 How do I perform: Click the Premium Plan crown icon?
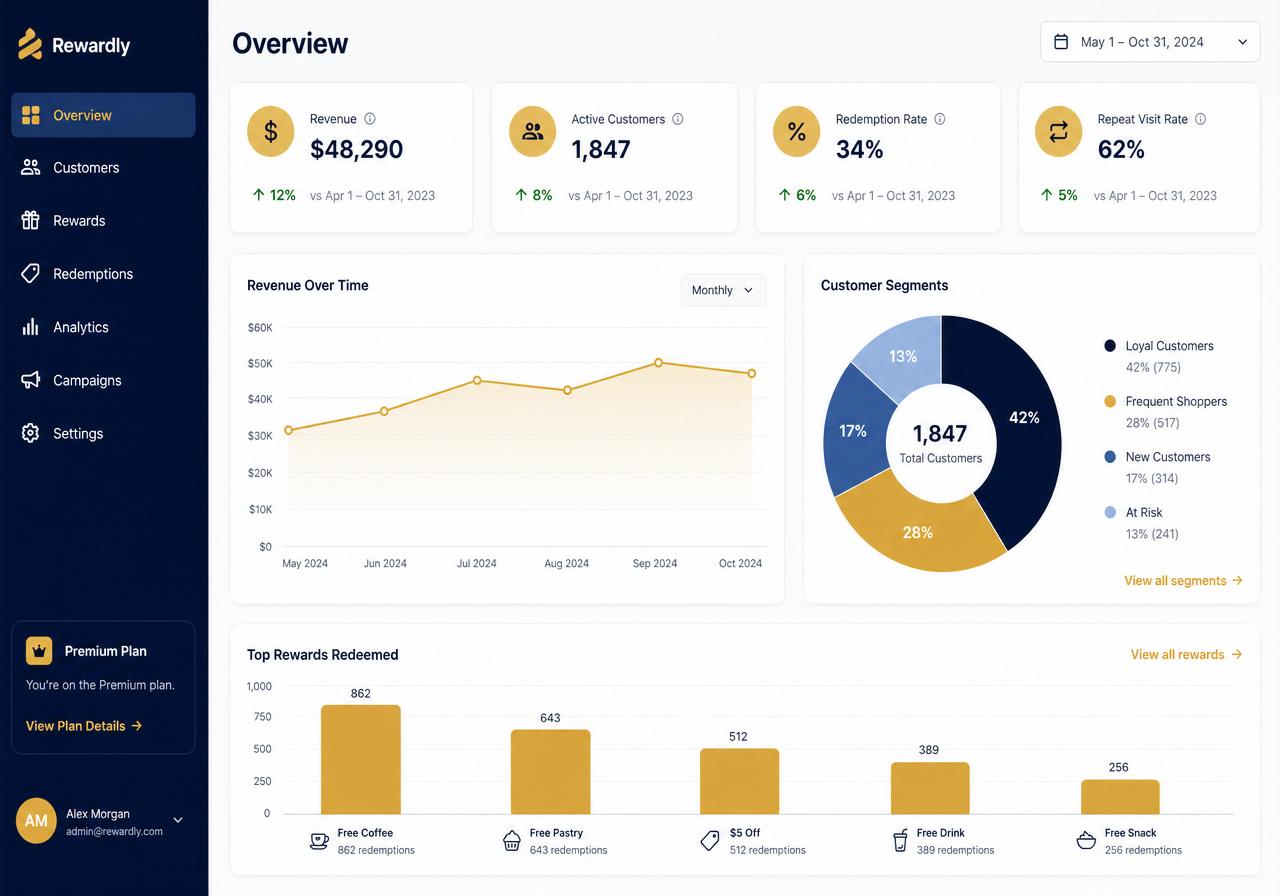point(39,651)
